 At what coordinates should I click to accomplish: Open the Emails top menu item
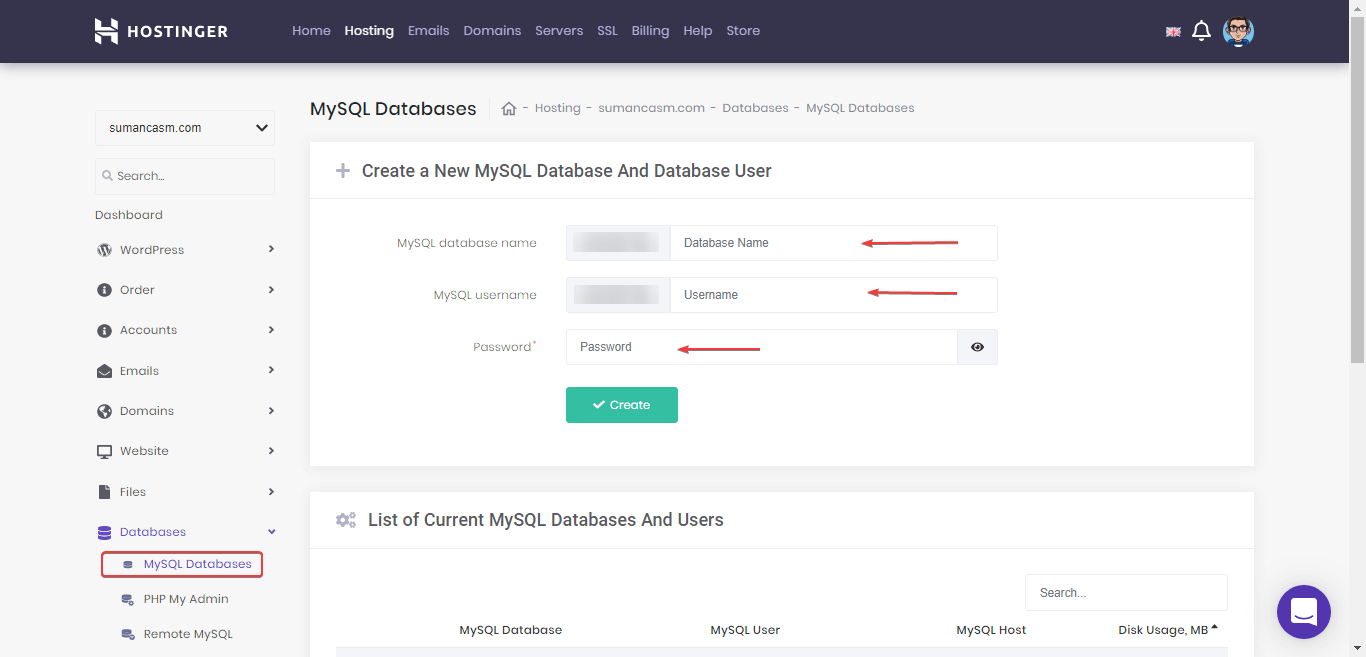point(428,31)
